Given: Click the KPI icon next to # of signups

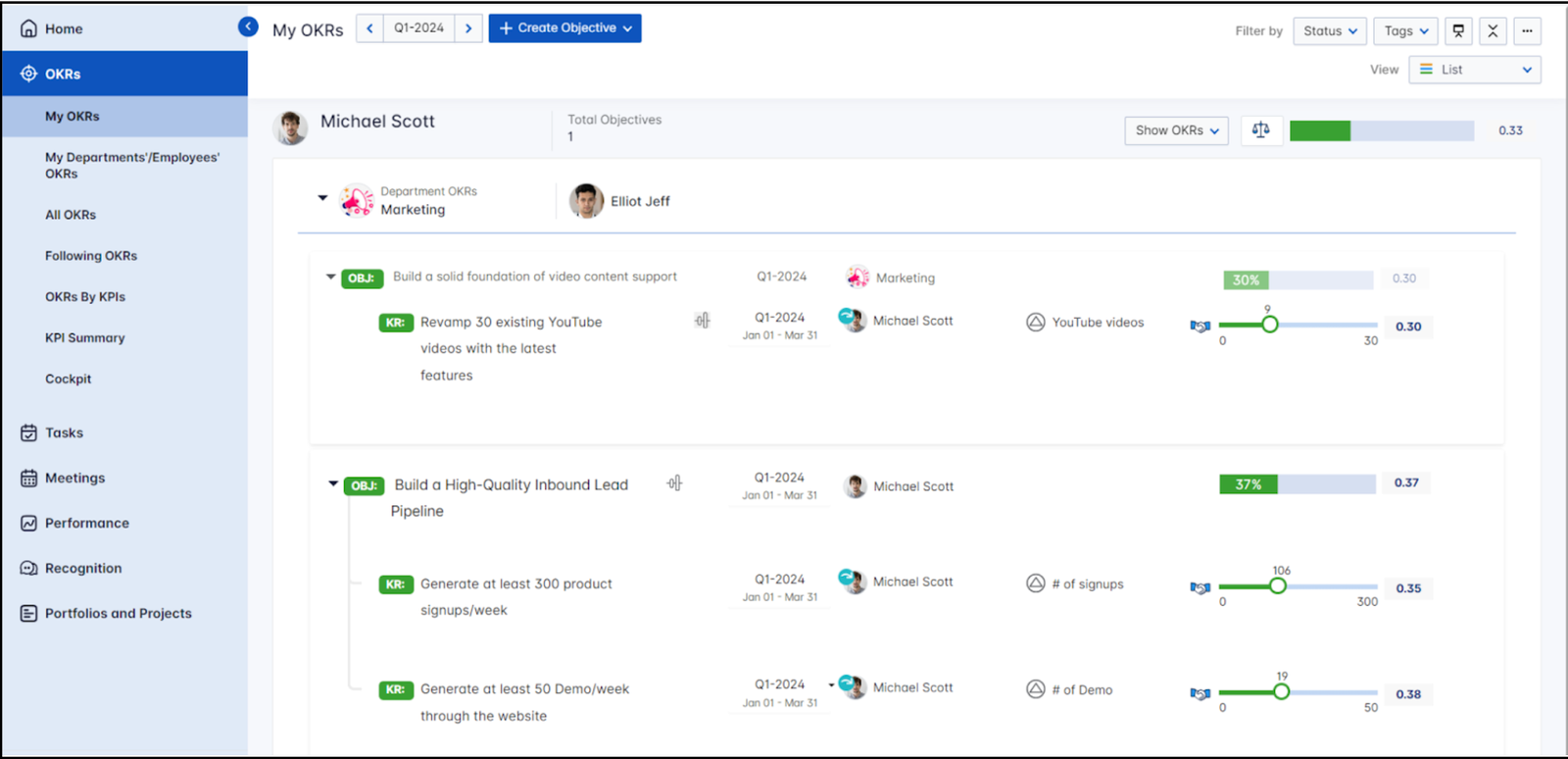Looking at the screenshot, I should tap(1035, 583).
